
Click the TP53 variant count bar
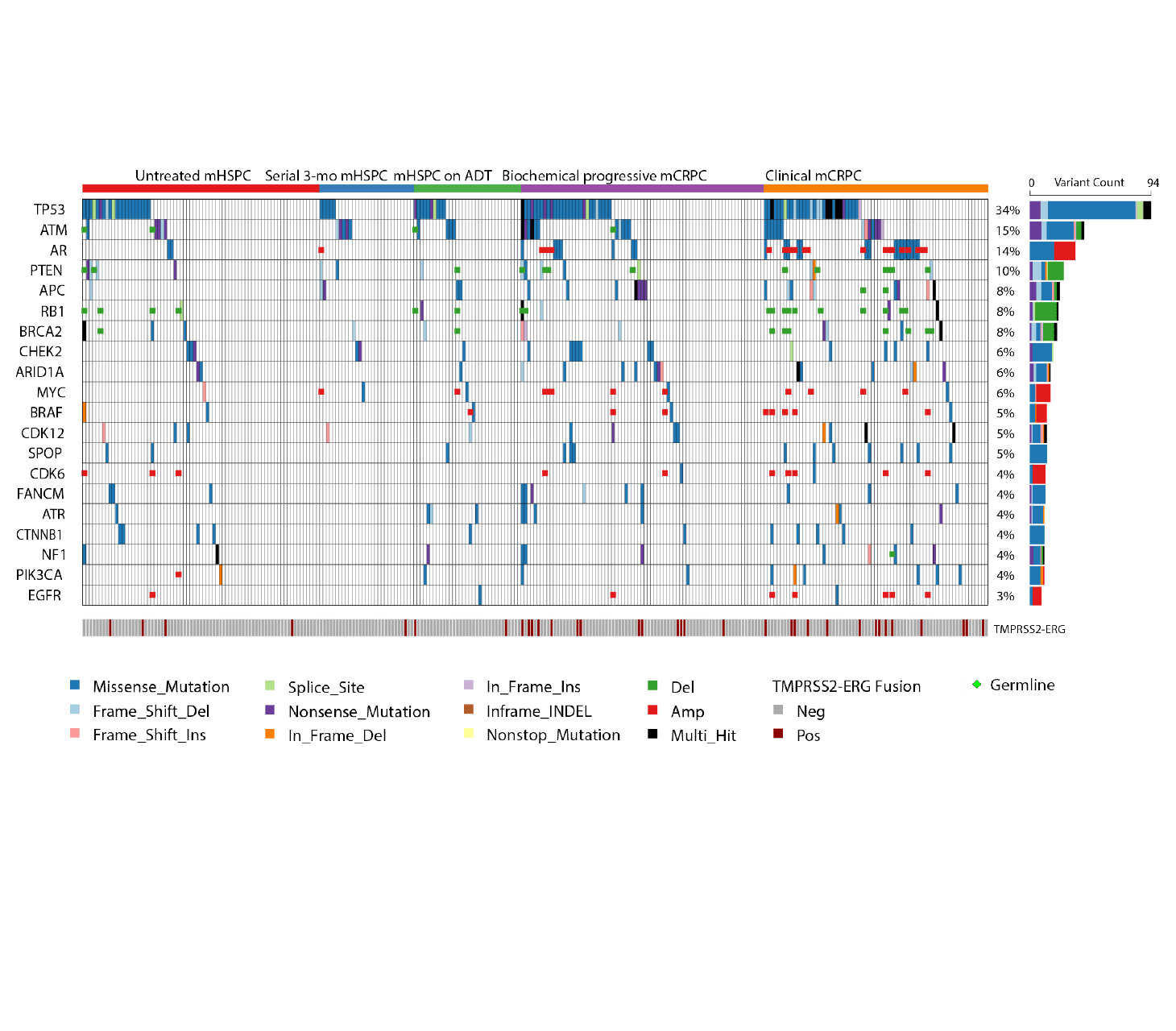pyautogui.click(x=1091, y=210)
